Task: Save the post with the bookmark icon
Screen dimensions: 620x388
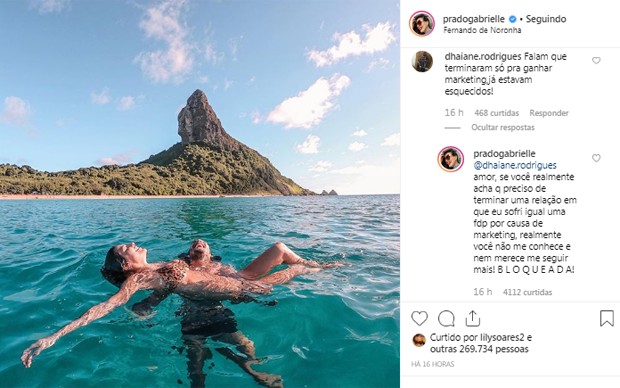Action: coord(607,318)
